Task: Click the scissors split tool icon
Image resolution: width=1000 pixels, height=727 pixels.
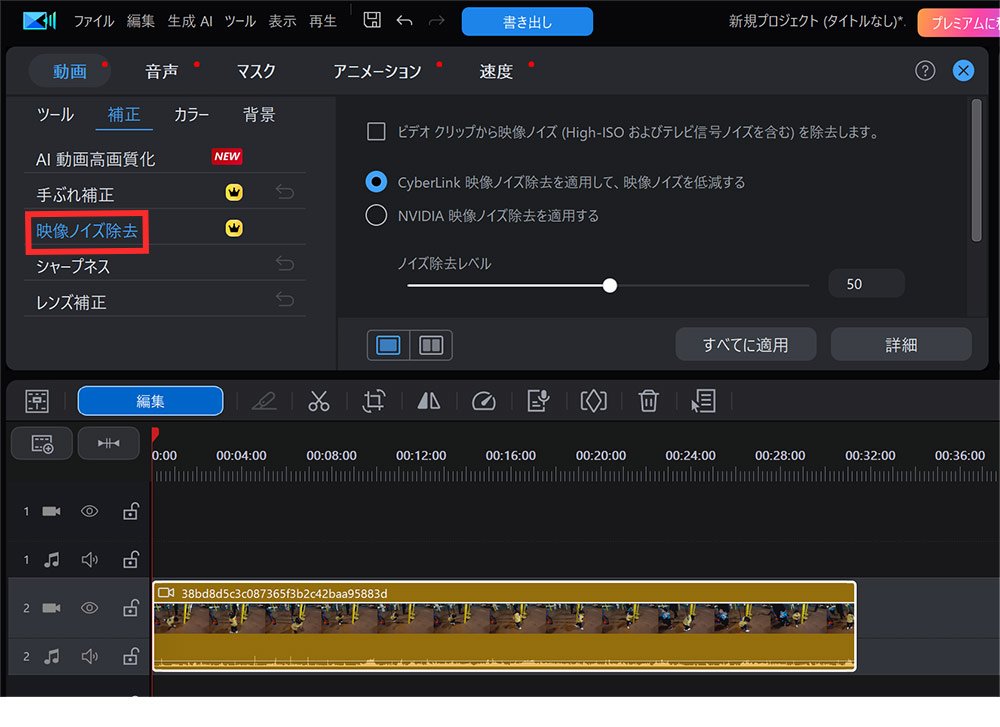Action: pyautogui.click(x=319, y=401)
